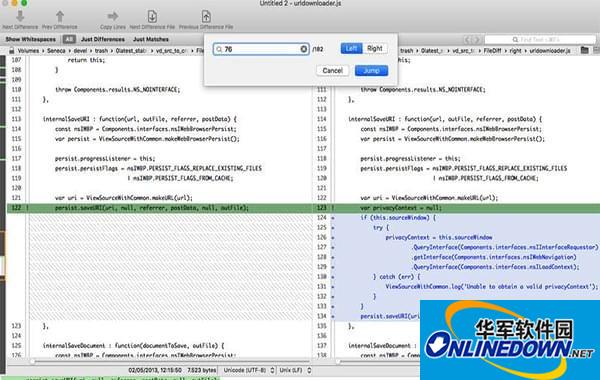Click the left pane horizontal scrollbar
600x380 pixels.
coord(170,361)
